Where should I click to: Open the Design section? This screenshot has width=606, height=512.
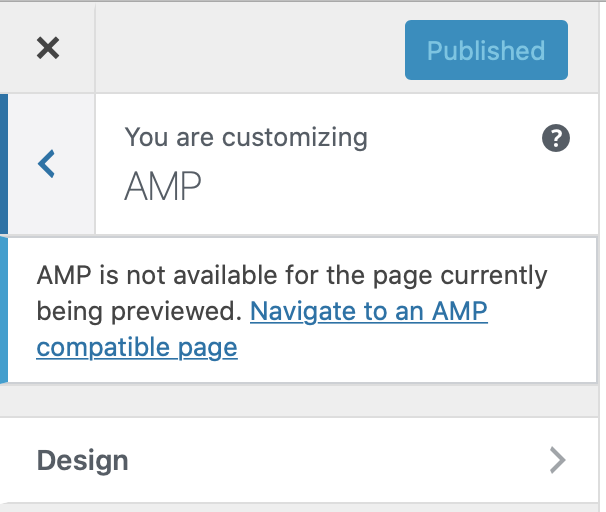tap(300, 460)
